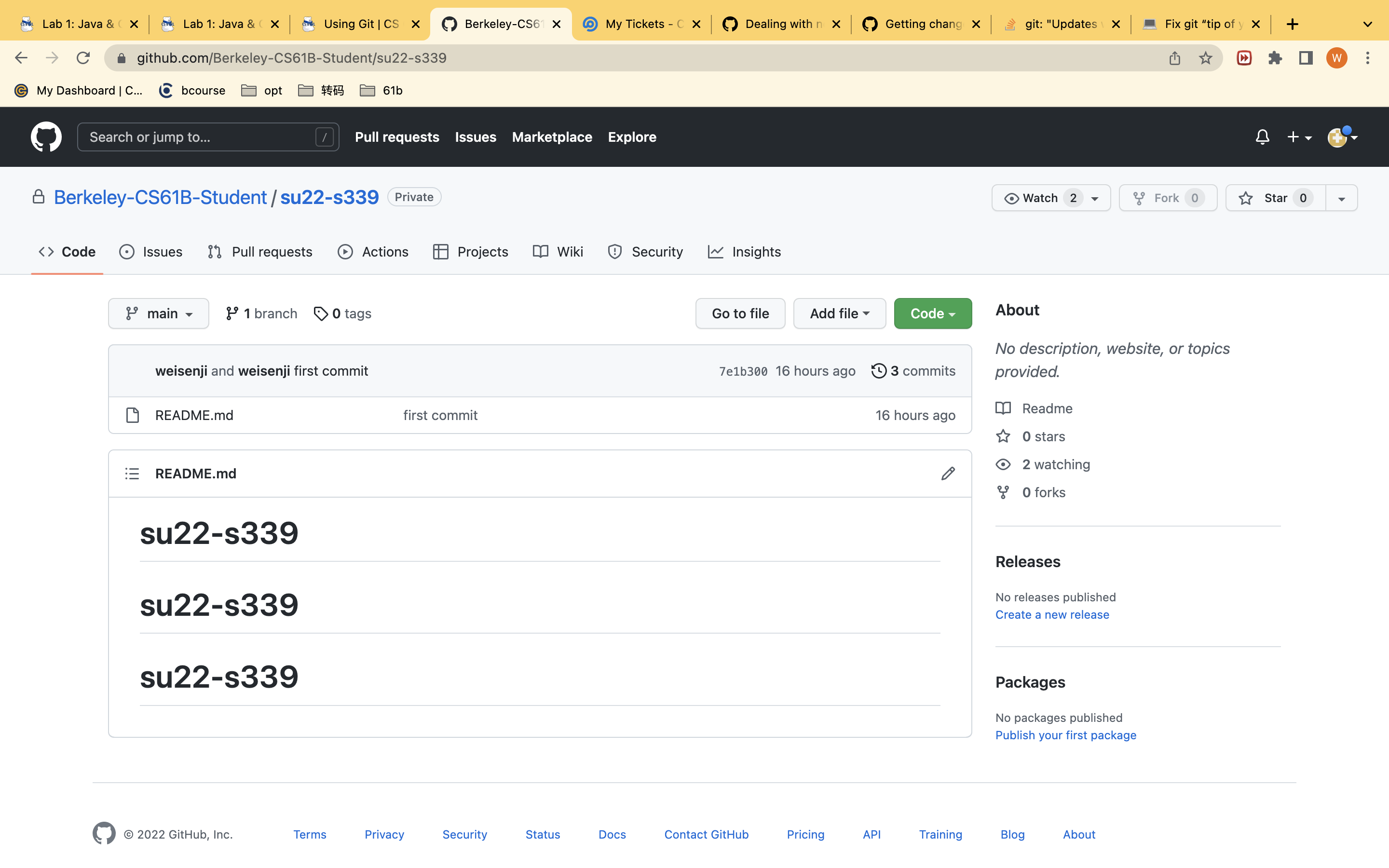This screenshot has width=1389, height=868.
Task: Open the README table of contents icon
Action: coord(132,474)
